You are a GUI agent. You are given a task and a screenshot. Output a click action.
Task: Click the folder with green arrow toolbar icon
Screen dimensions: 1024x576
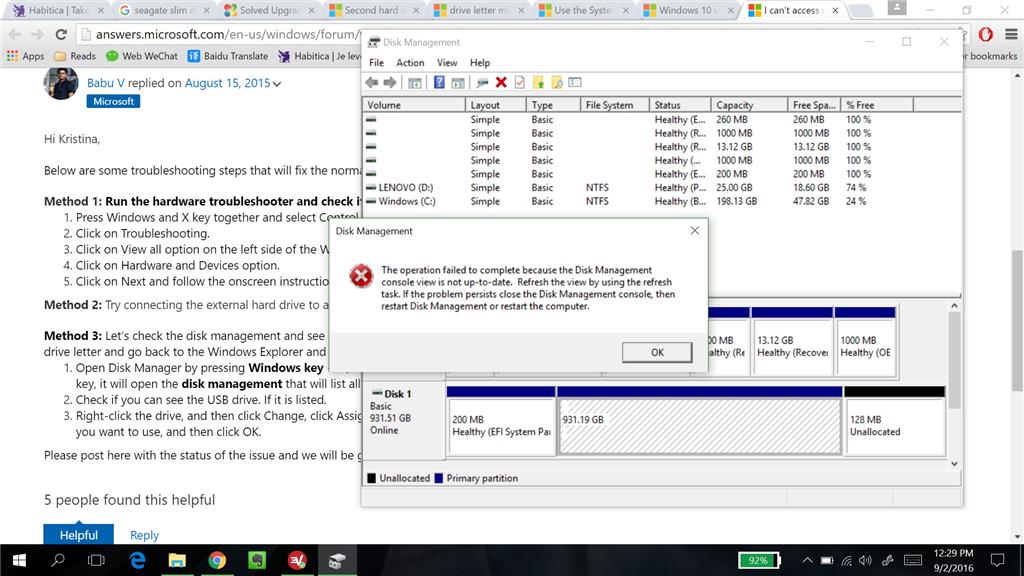(538, 82)
